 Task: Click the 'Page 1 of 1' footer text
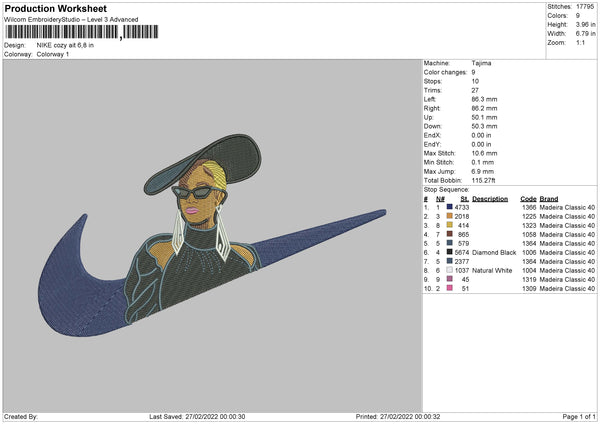pos(579,416)
